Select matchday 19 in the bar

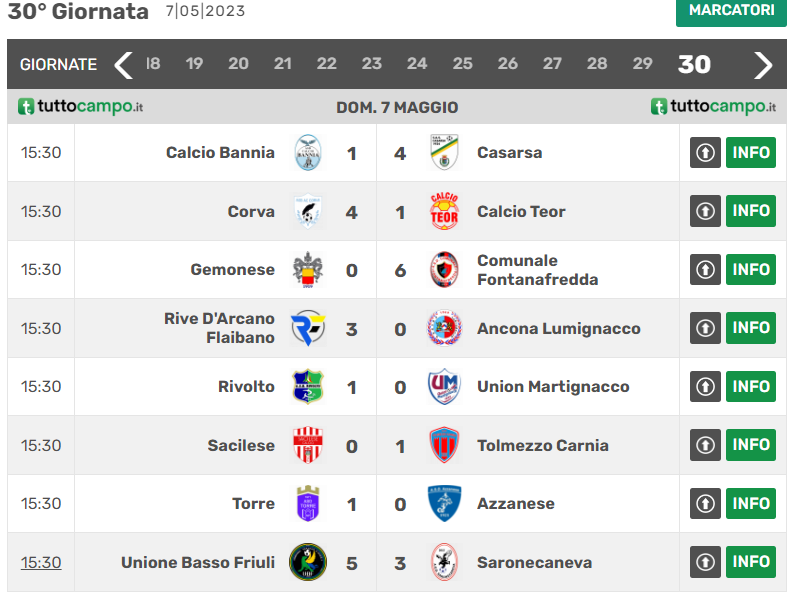194,64
